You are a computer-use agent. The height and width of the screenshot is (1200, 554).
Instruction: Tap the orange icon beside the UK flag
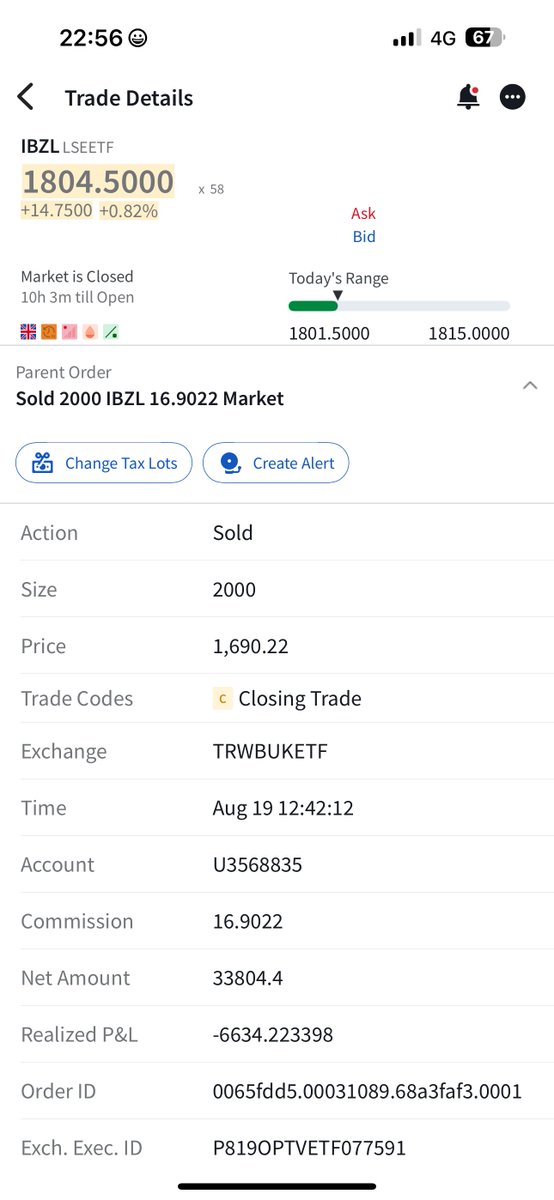click(x=49, y=331)
